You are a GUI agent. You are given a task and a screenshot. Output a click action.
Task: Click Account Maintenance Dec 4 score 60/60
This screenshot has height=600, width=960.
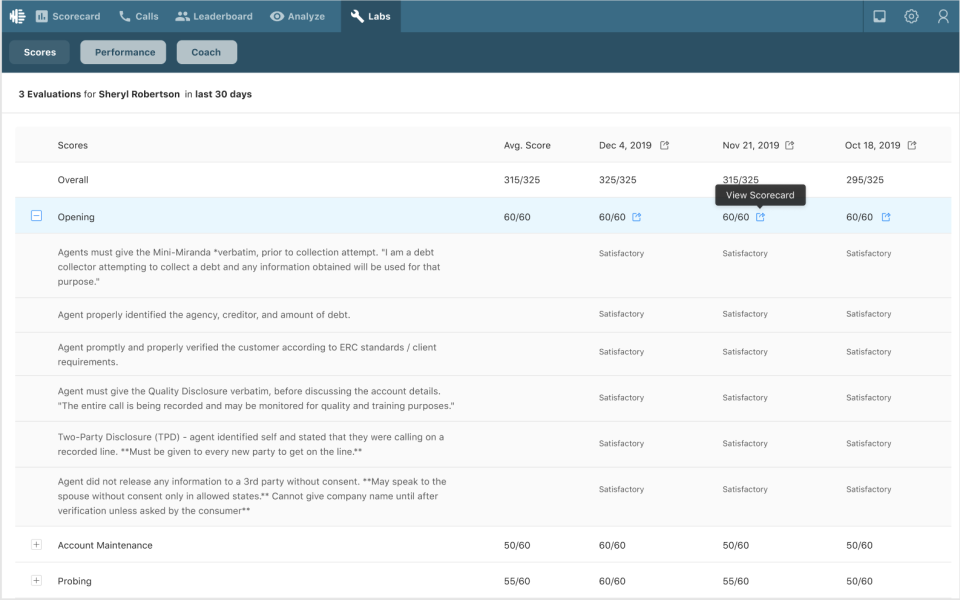coord(612,546)
